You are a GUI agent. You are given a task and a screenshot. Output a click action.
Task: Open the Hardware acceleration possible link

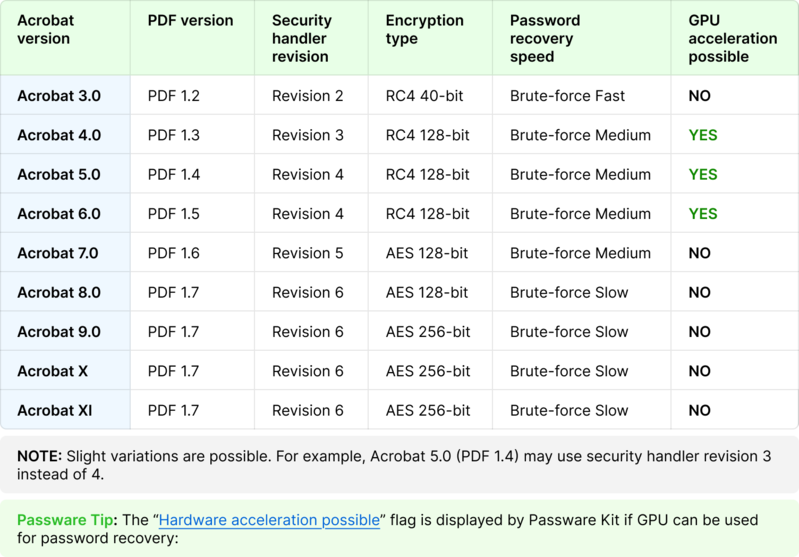269,520
